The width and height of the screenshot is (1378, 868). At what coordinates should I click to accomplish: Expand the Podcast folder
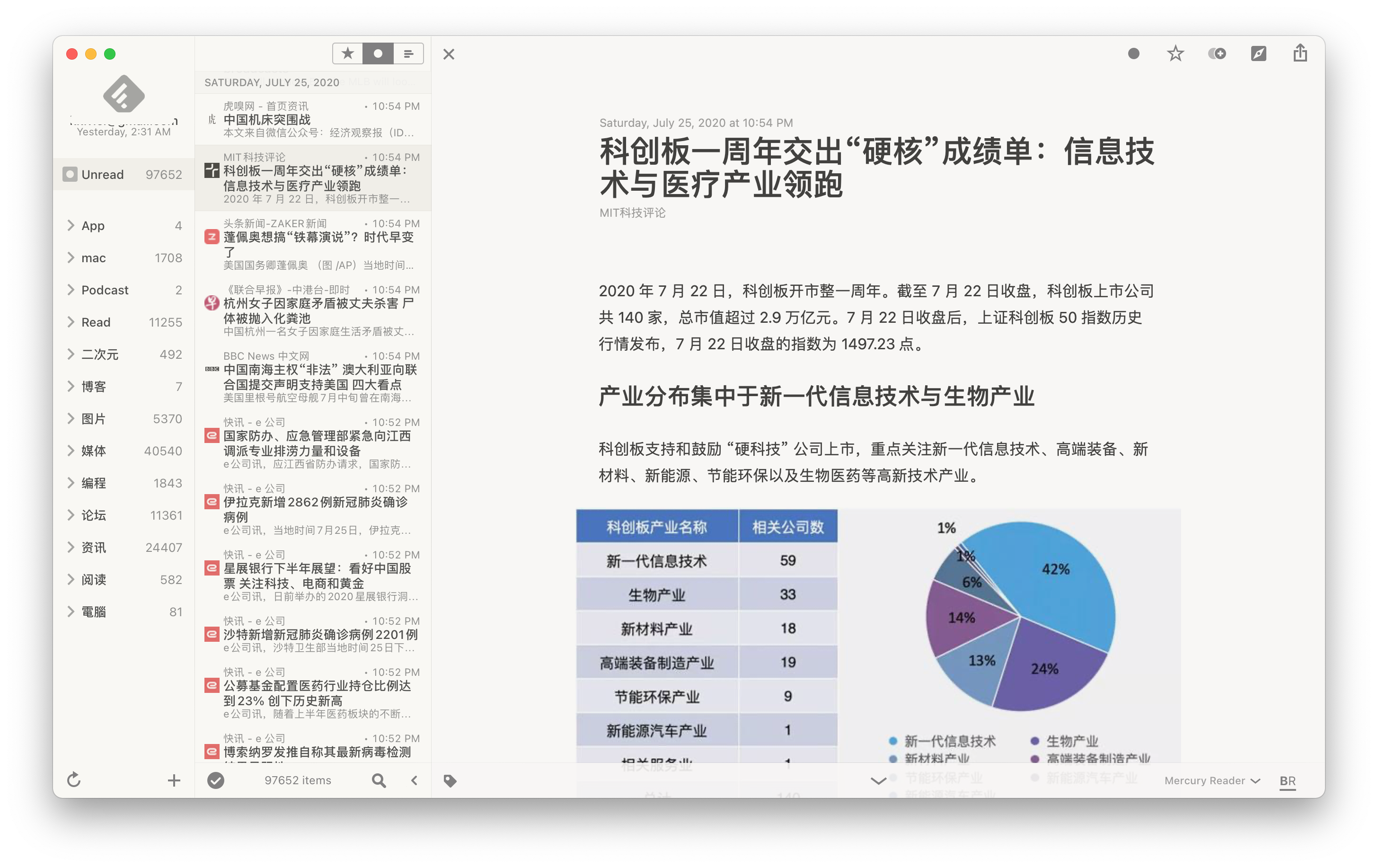click(x=71, y=290)
